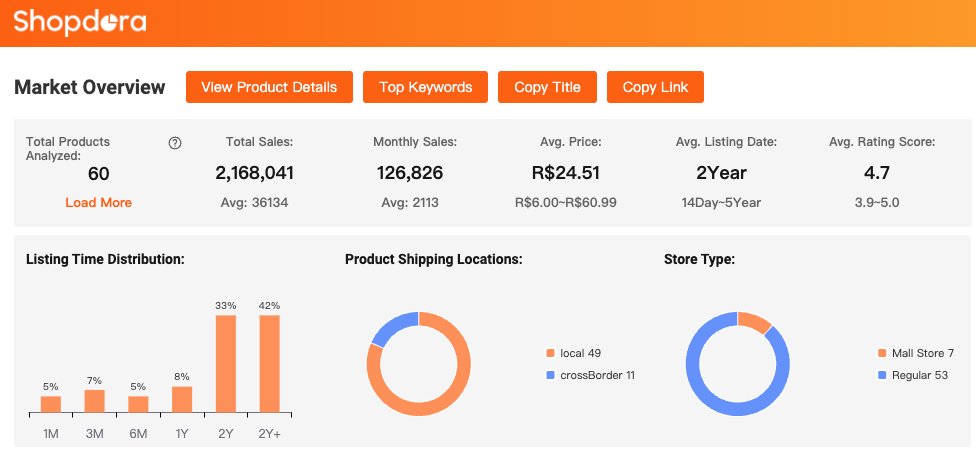Toggle the Mall Store legend item
Screen dimensions: 976x454
[x=915, y=353]
